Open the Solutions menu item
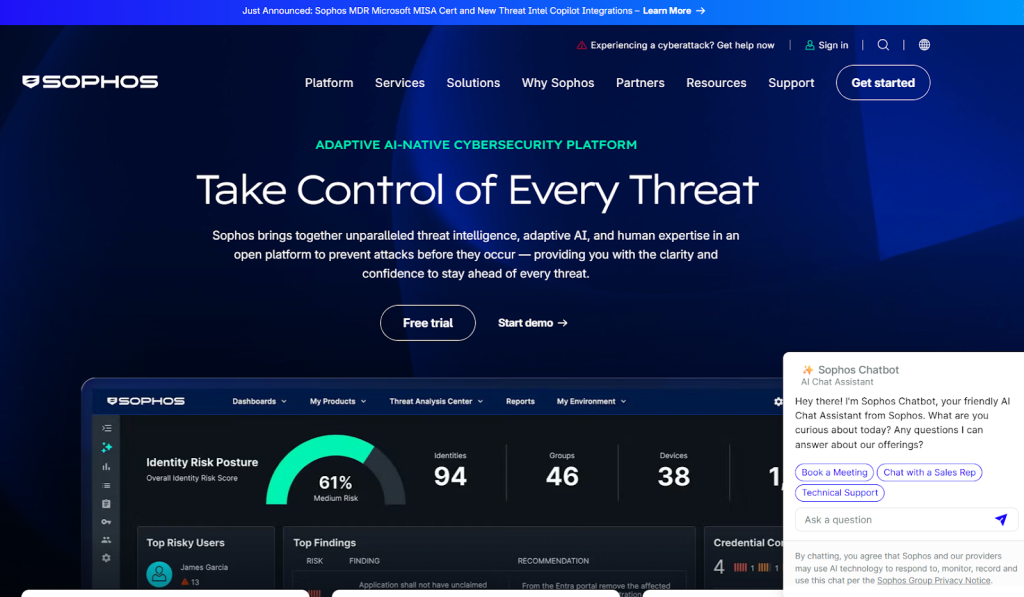The width and height of the screenshot is (1024, 597). click(473, 83)
